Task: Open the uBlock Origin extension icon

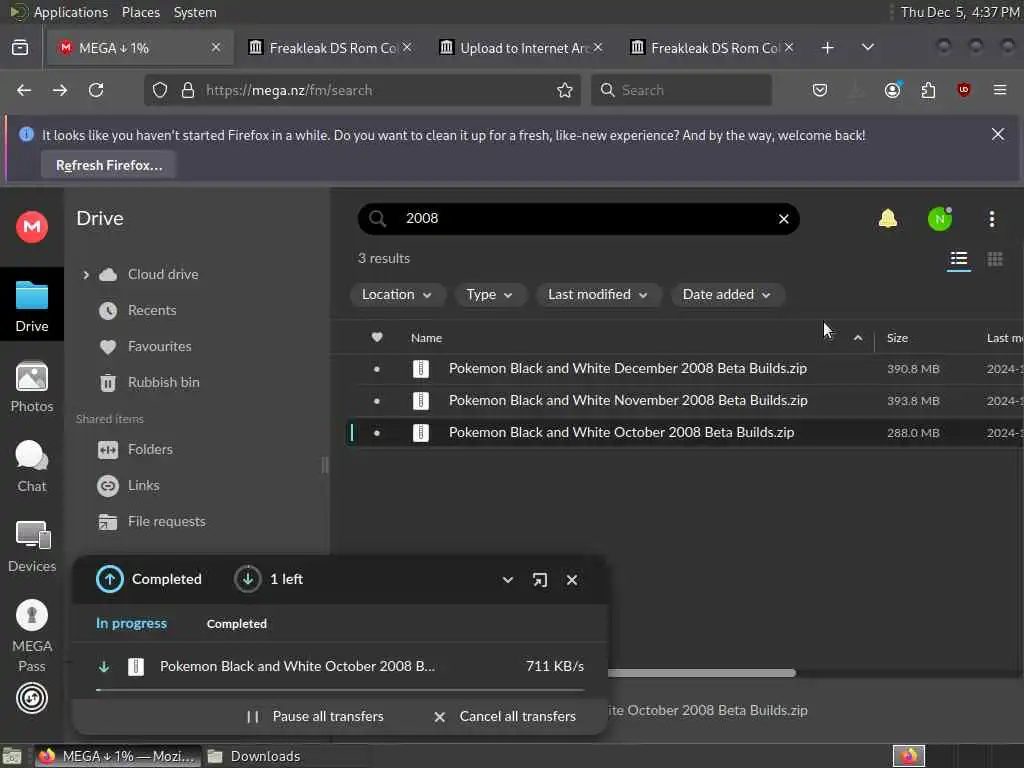Action: pos(963,90)
